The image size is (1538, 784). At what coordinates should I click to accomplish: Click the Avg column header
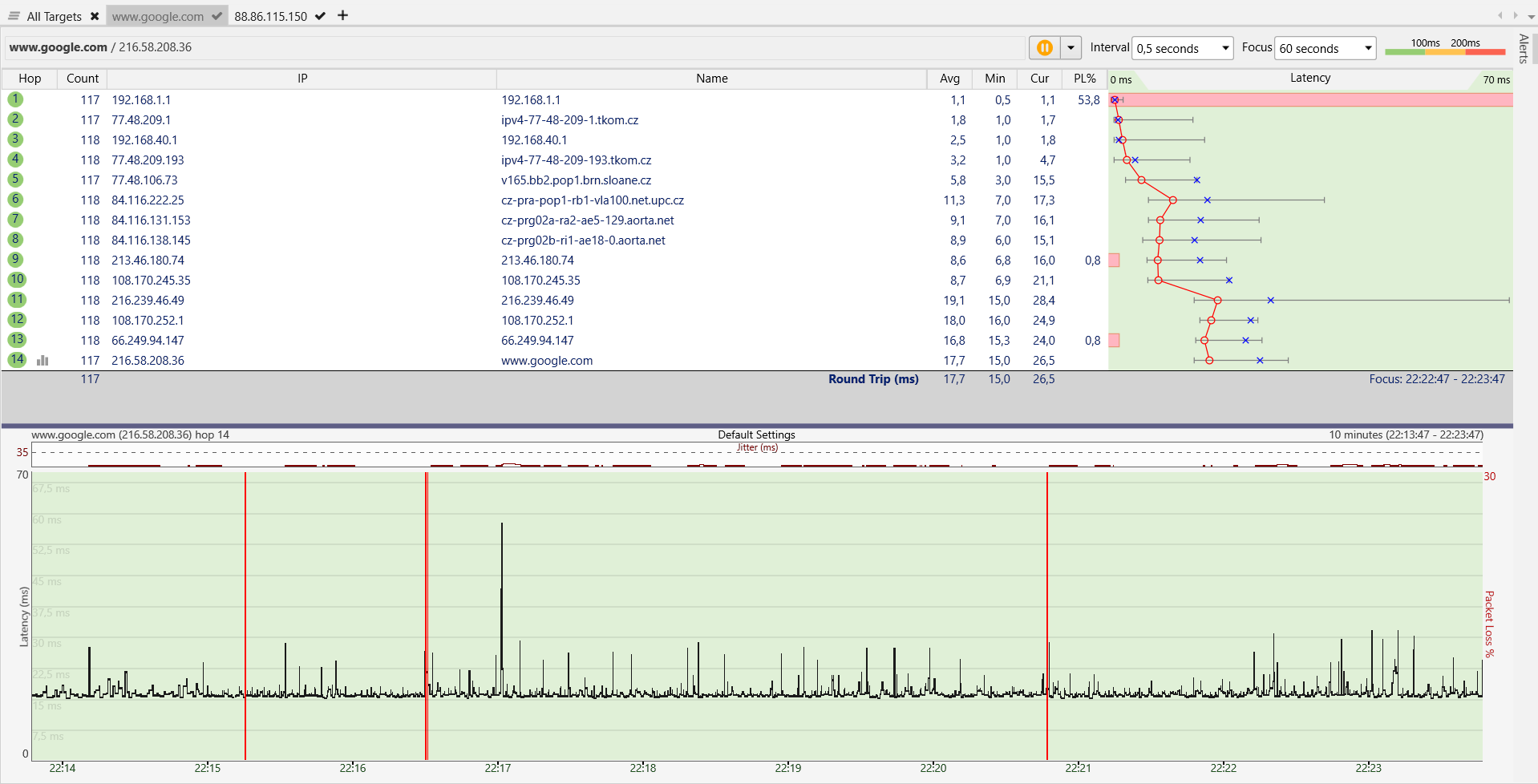(x=949, y=79)
